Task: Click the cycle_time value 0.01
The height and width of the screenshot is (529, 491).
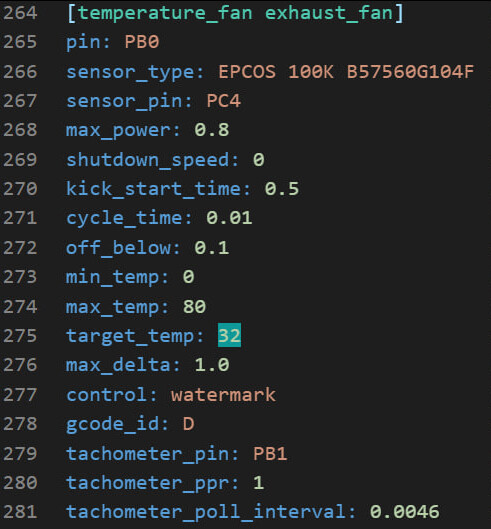Action: click(229, 218)
